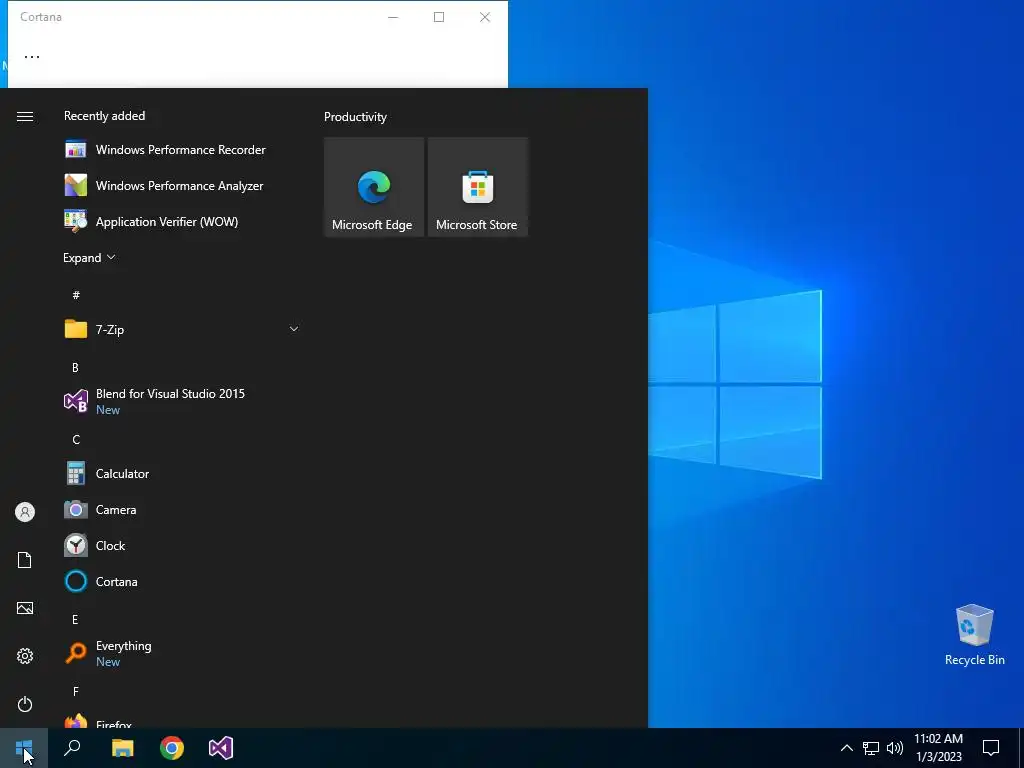Screen dimensions: 1024x768
Task: Launch Google Chrome from the taskbar
Action: click(x=172, y=748)
